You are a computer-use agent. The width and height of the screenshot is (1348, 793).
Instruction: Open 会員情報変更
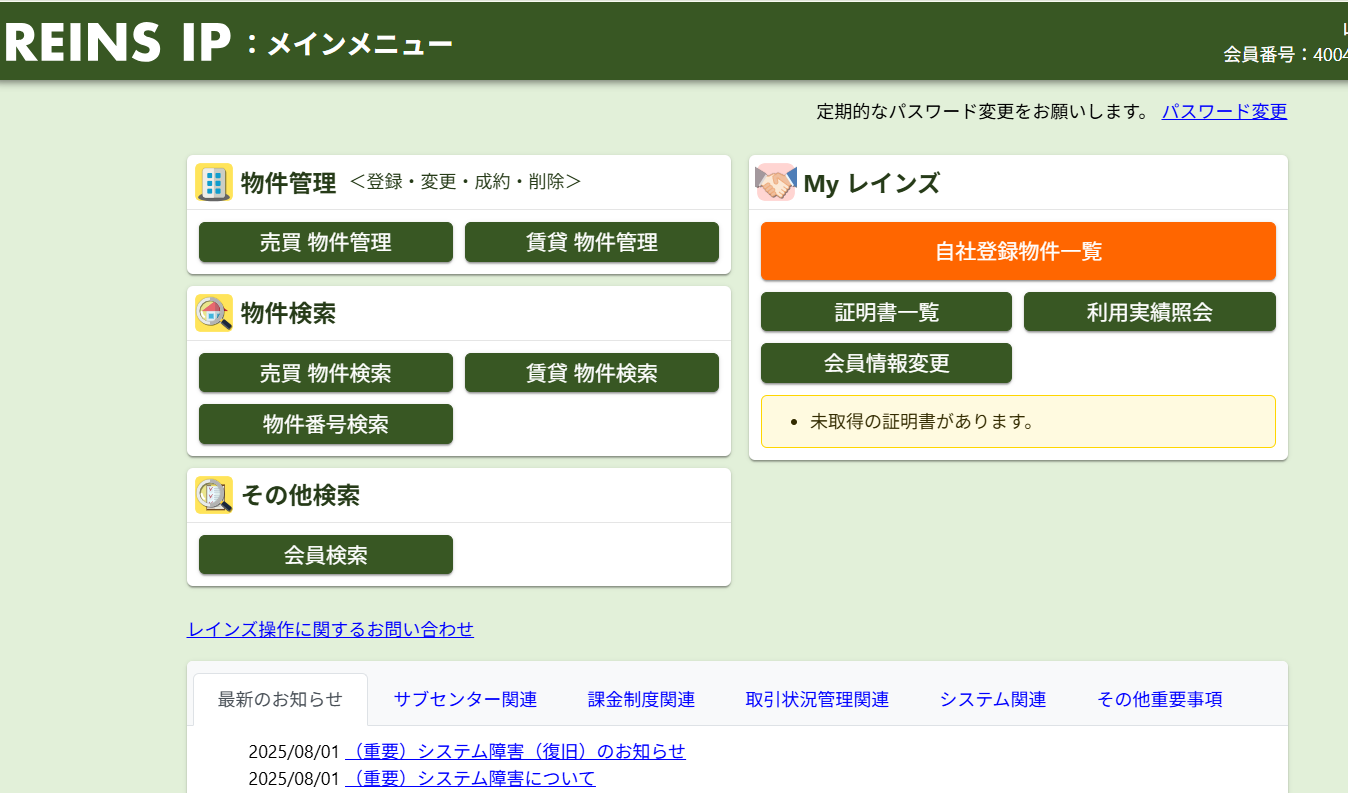point(886,363)
